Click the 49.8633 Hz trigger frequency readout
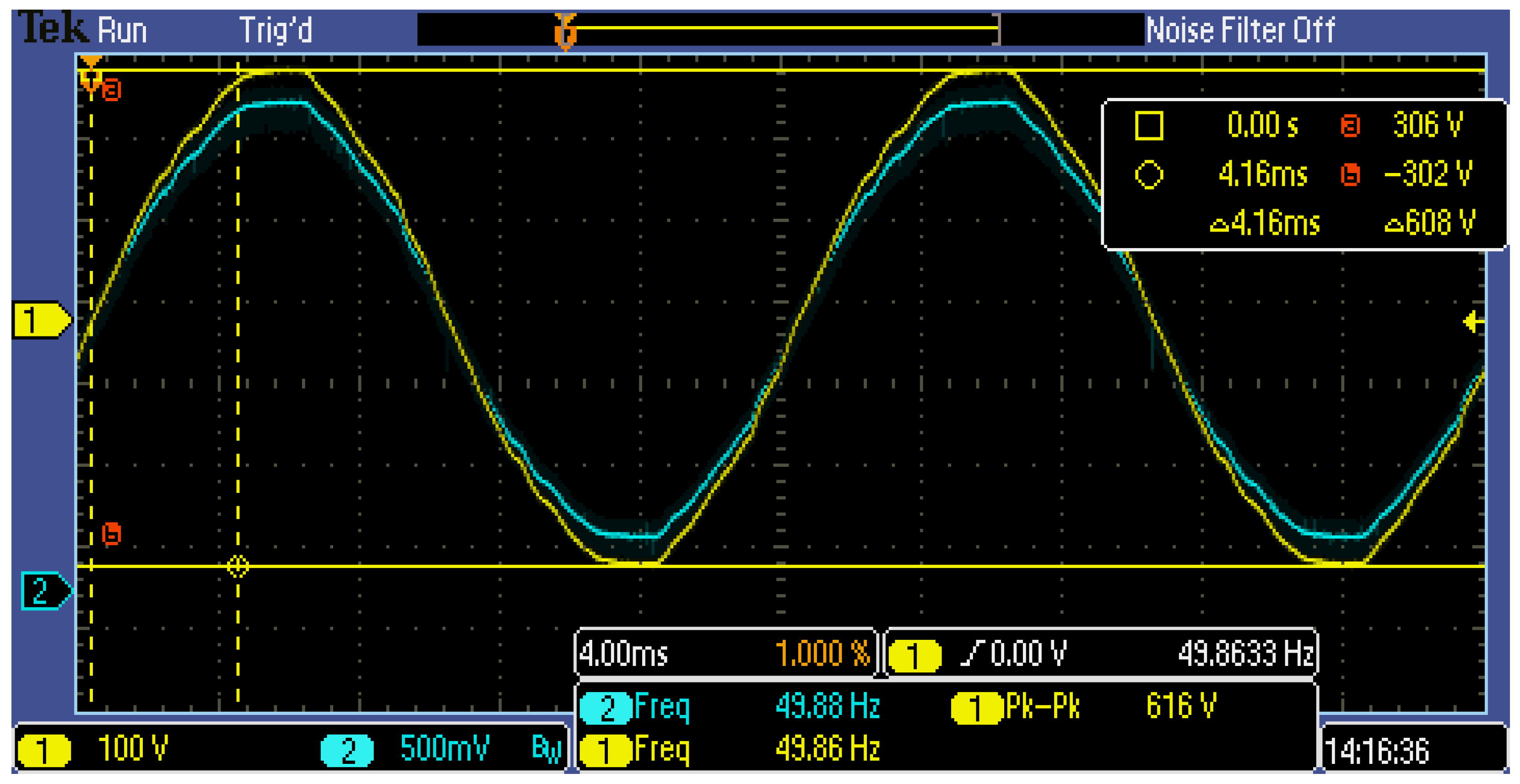This screenshot has width=1520, height=784. 1246,654
